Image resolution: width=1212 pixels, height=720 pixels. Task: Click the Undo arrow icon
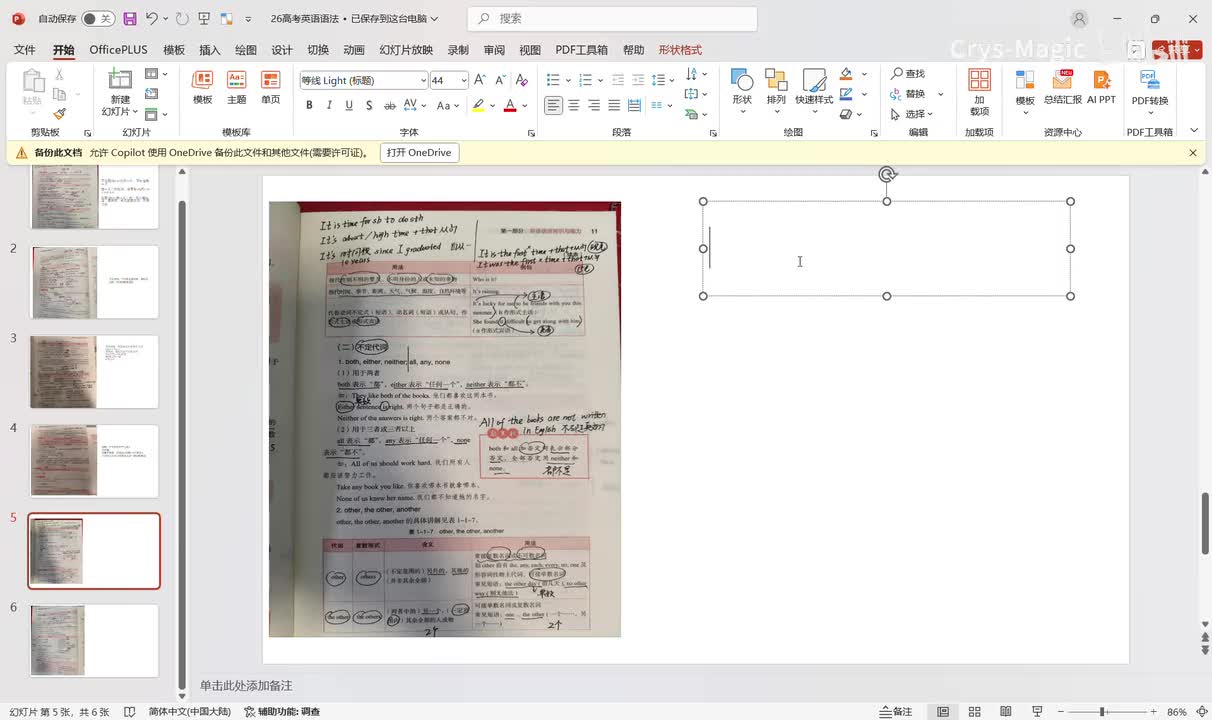tap(152, 19)
